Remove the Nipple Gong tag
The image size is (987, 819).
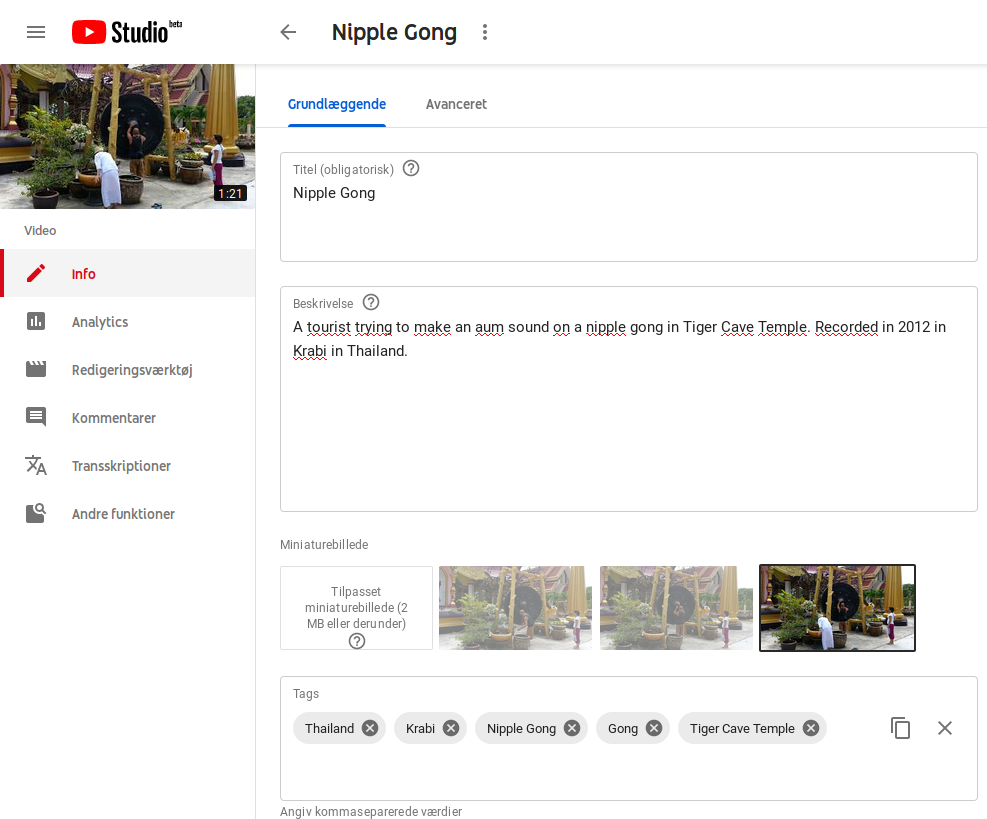click(x=572, y=728)
